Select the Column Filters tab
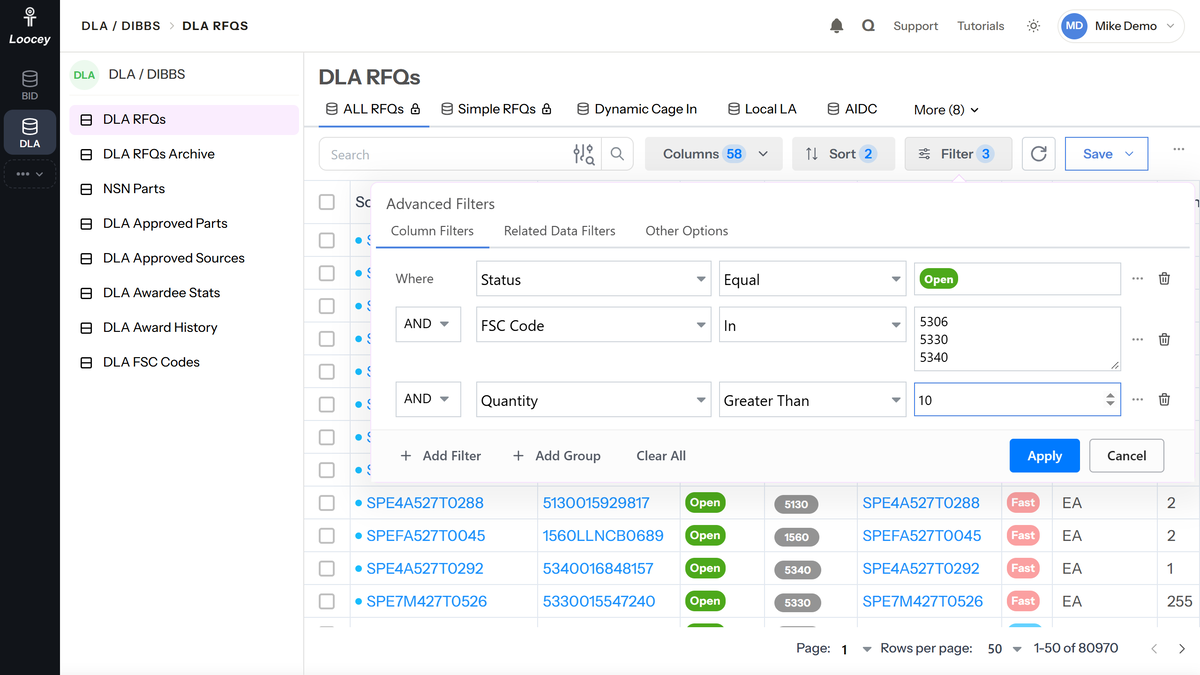Image resolution: width=1200 pixels, height=675 pixels. coord(432,231)
